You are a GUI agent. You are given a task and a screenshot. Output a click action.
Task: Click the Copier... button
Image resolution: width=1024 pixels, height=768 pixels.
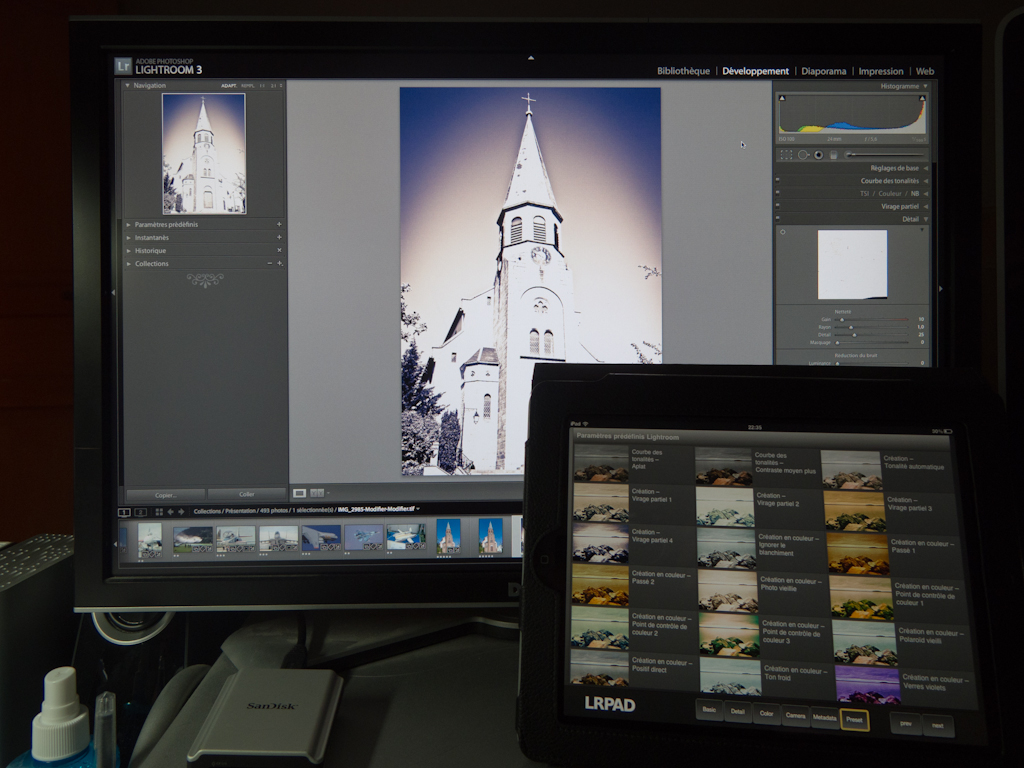[166, 494]
